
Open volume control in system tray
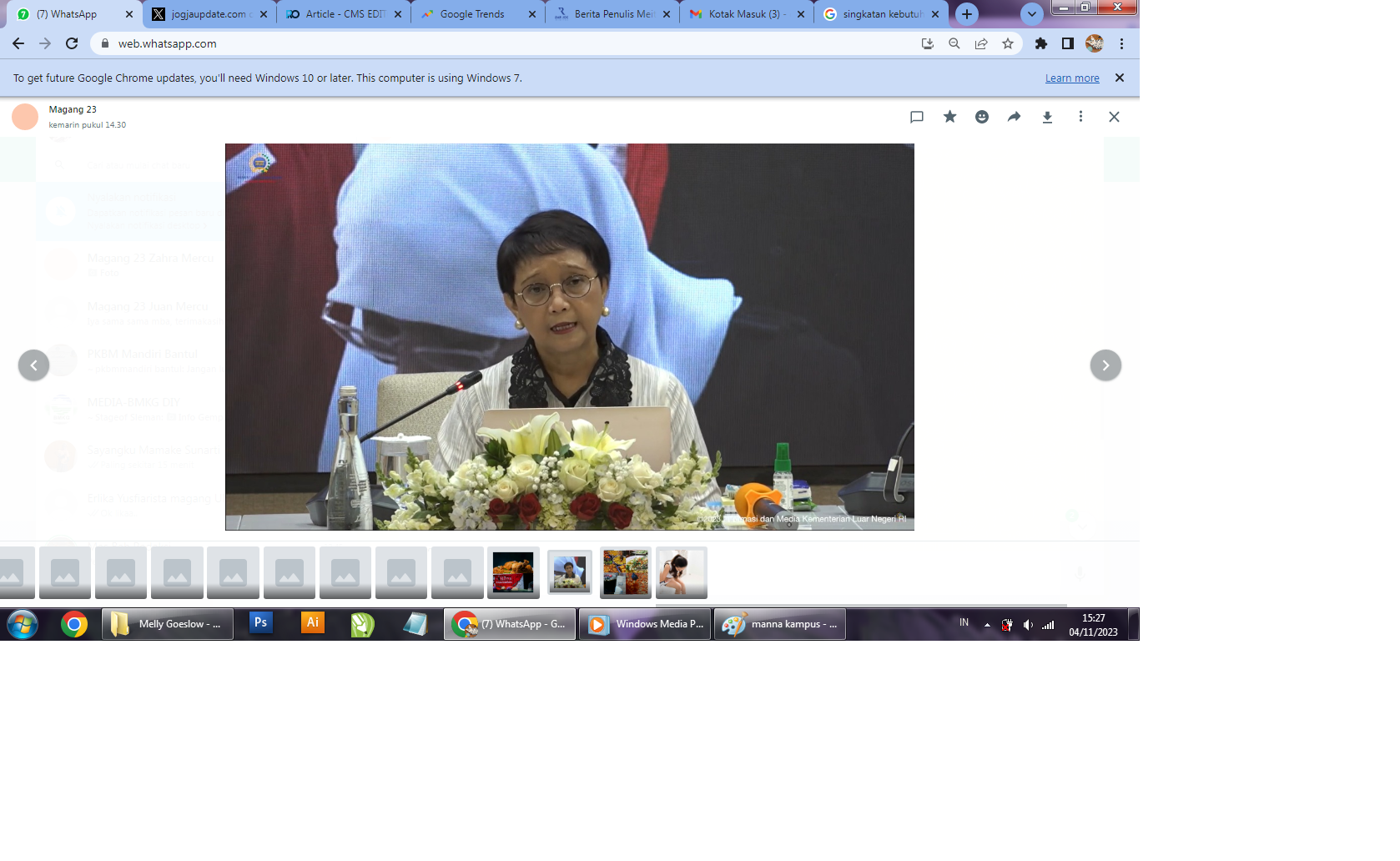pos(1028,625)
